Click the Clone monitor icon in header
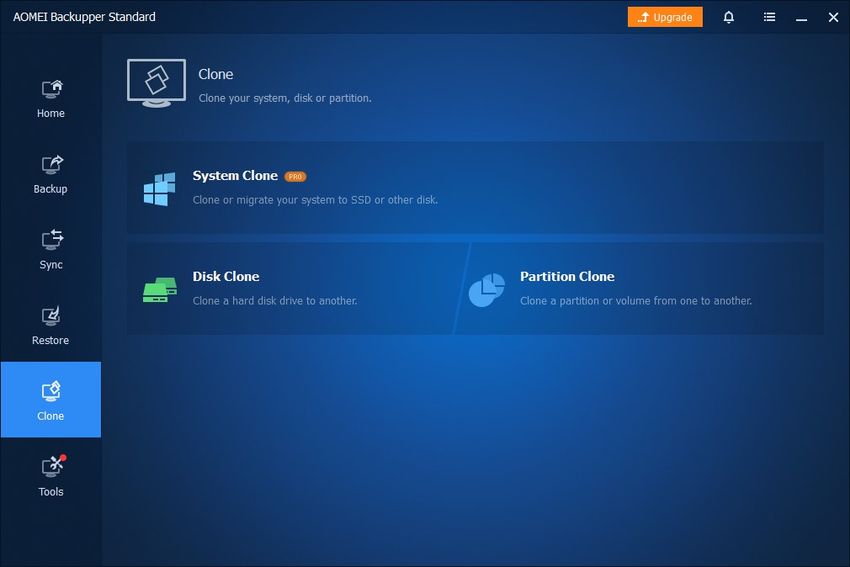 click(156, 83)
